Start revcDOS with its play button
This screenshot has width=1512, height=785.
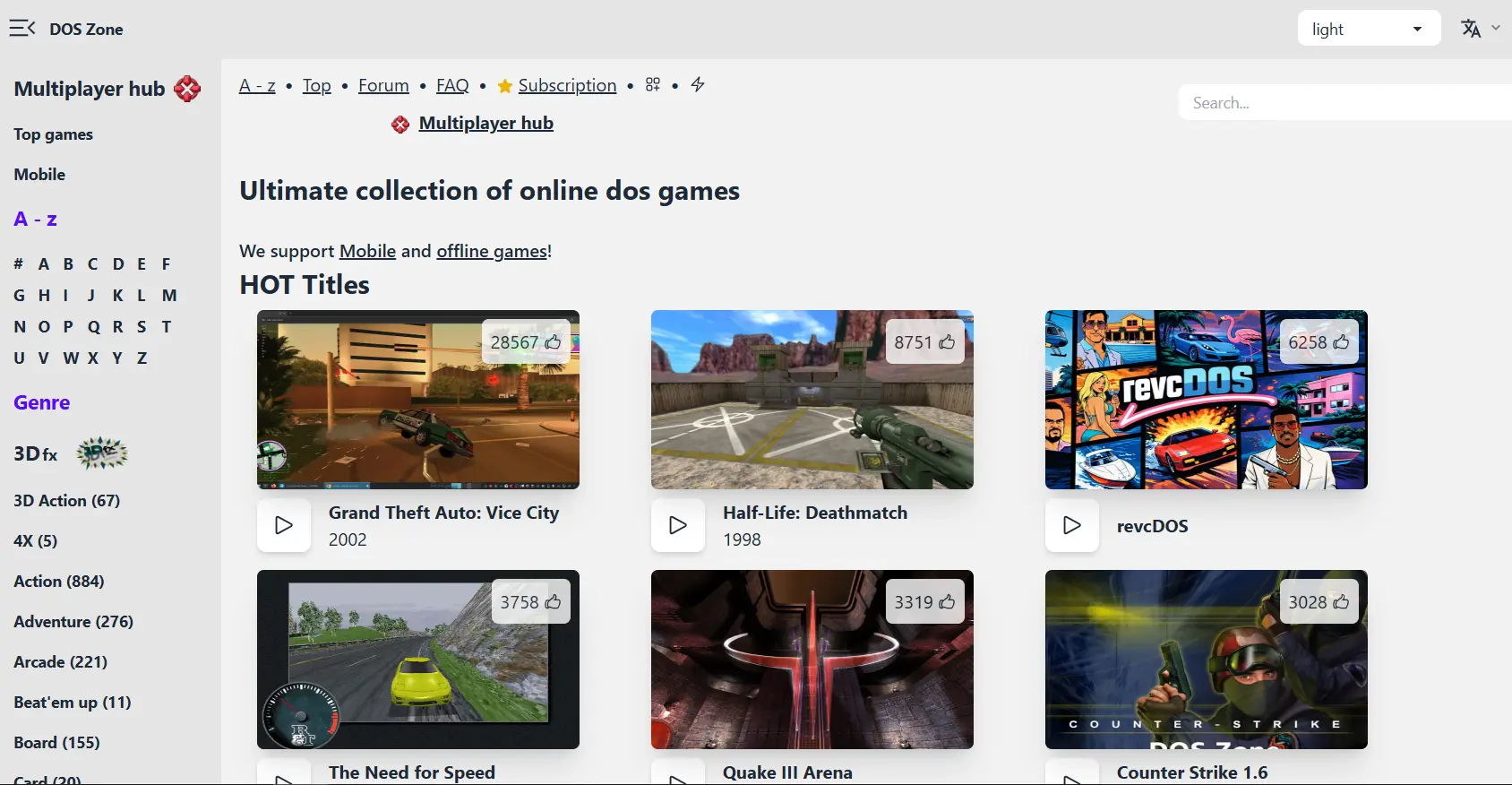pos(1072,525)
